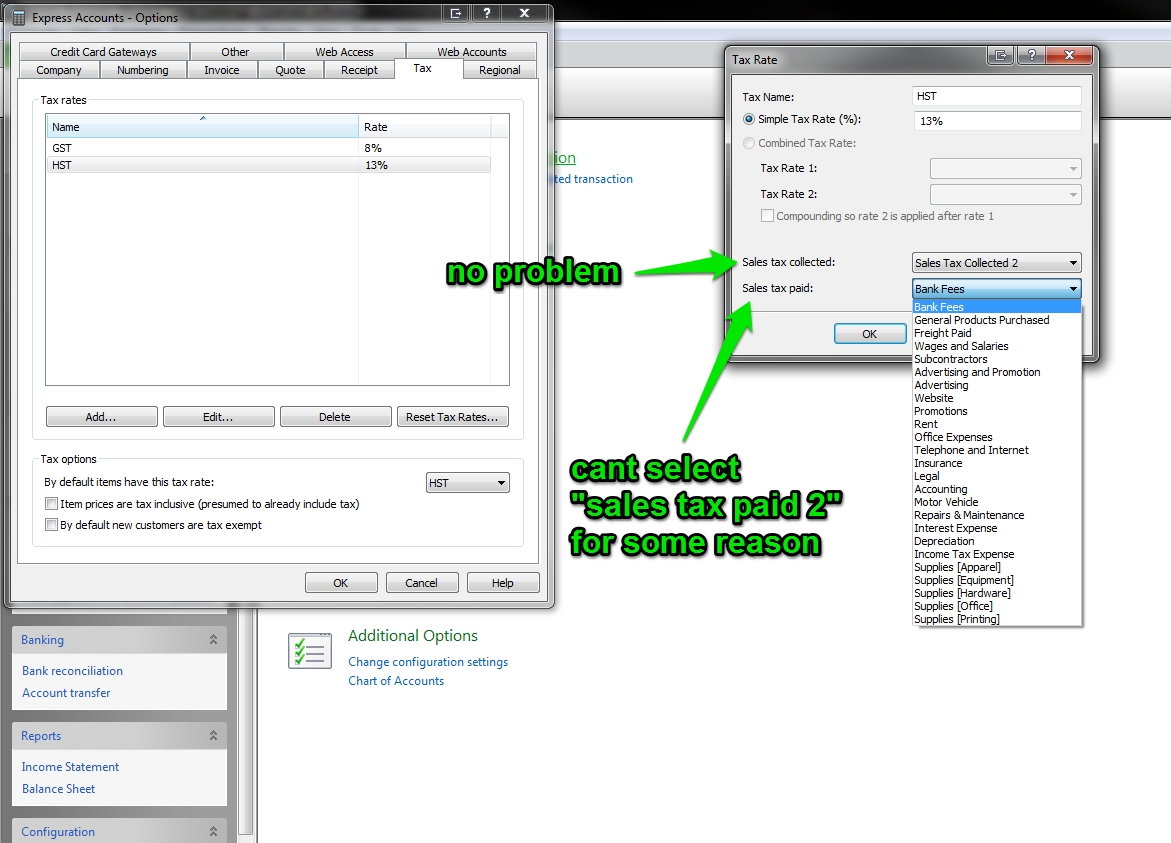
Task: Click Cancel in the Options dialog
Action: 422,582
